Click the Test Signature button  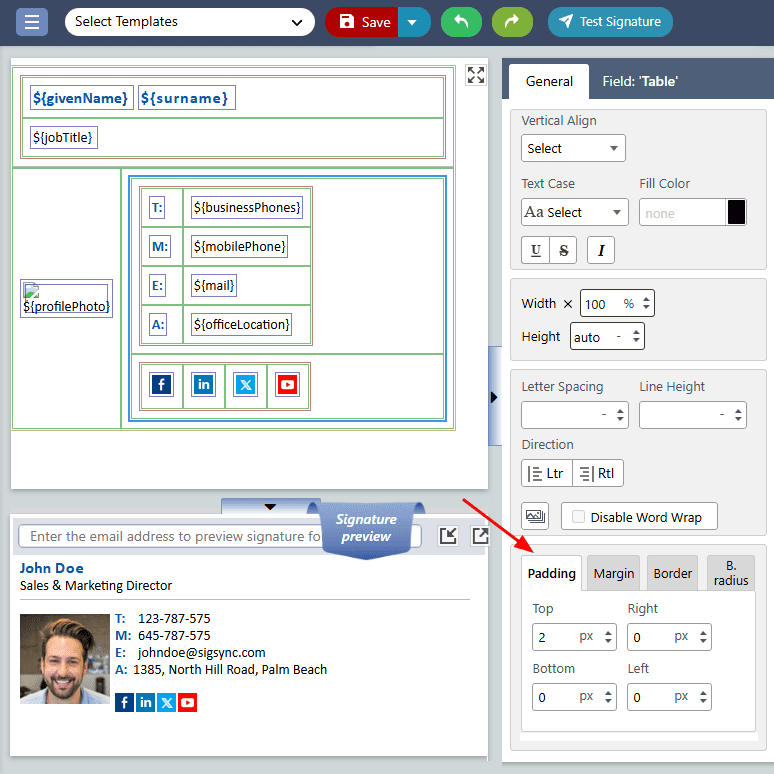tap(610, 21)
